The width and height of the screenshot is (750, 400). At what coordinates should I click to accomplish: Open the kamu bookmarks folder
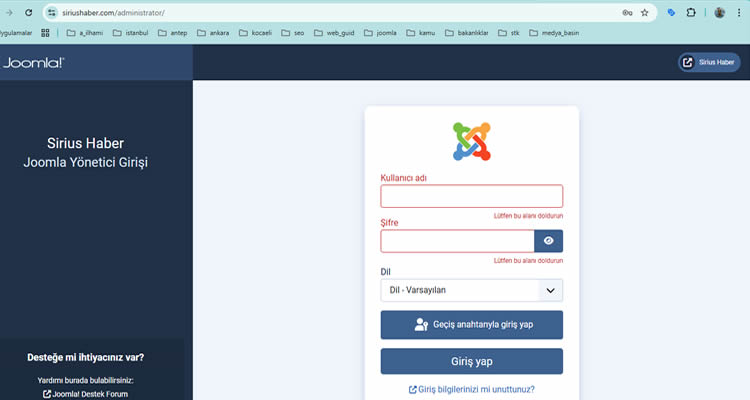421,33
